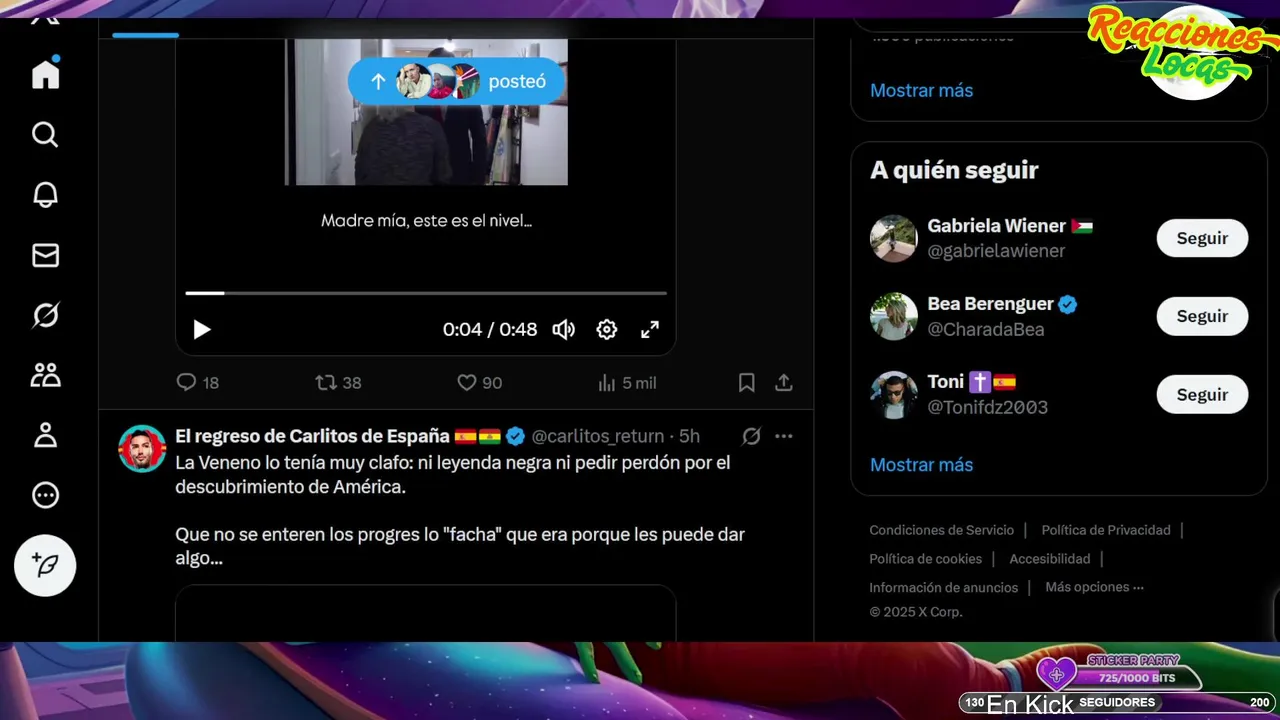1280x720 pixels.
Task: Click the 'Madre mía, este es el nivel…' caption
Action: pos(426,220)
